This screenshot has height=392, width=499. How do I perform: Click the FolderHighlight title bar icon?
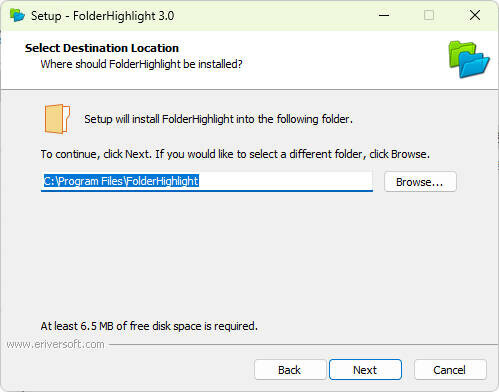coord(17,15)
